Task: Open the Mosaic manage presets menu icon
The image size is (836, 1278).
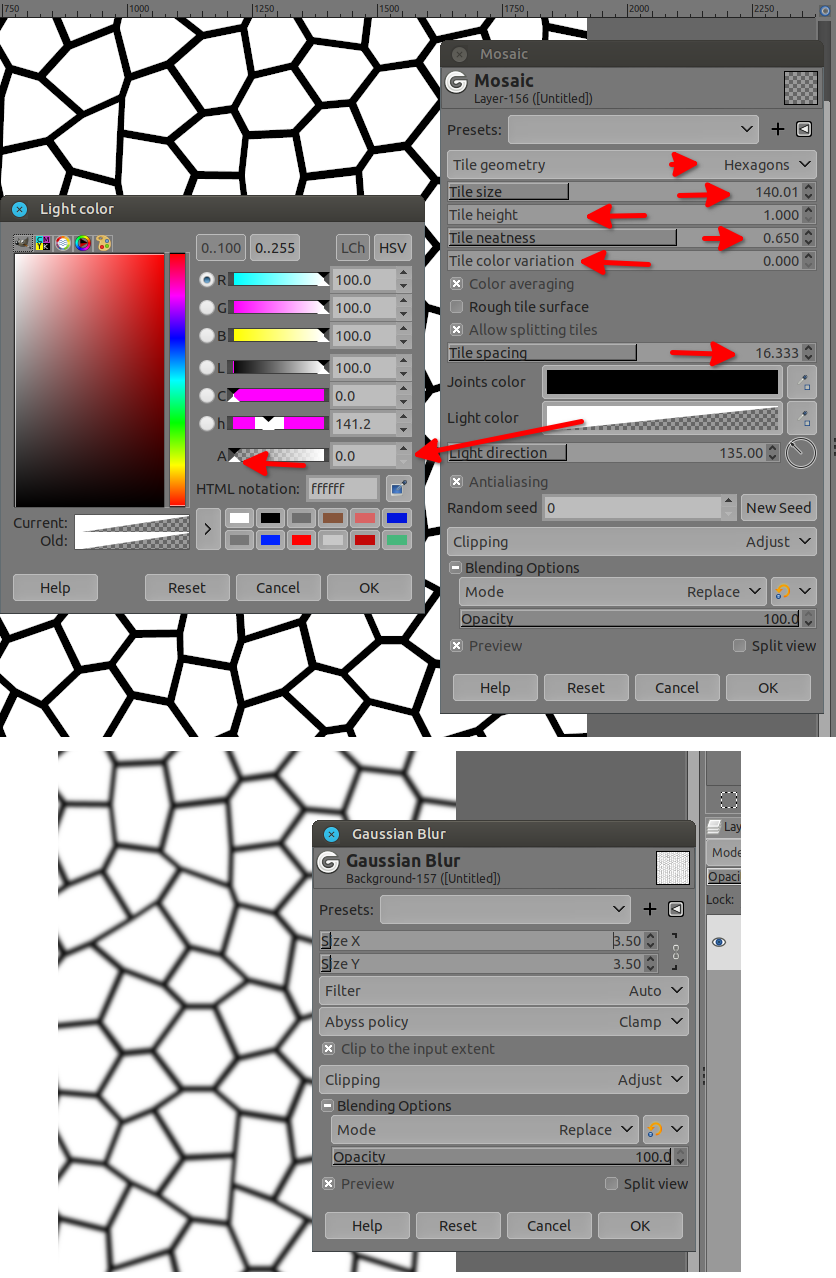Action: 803,129
